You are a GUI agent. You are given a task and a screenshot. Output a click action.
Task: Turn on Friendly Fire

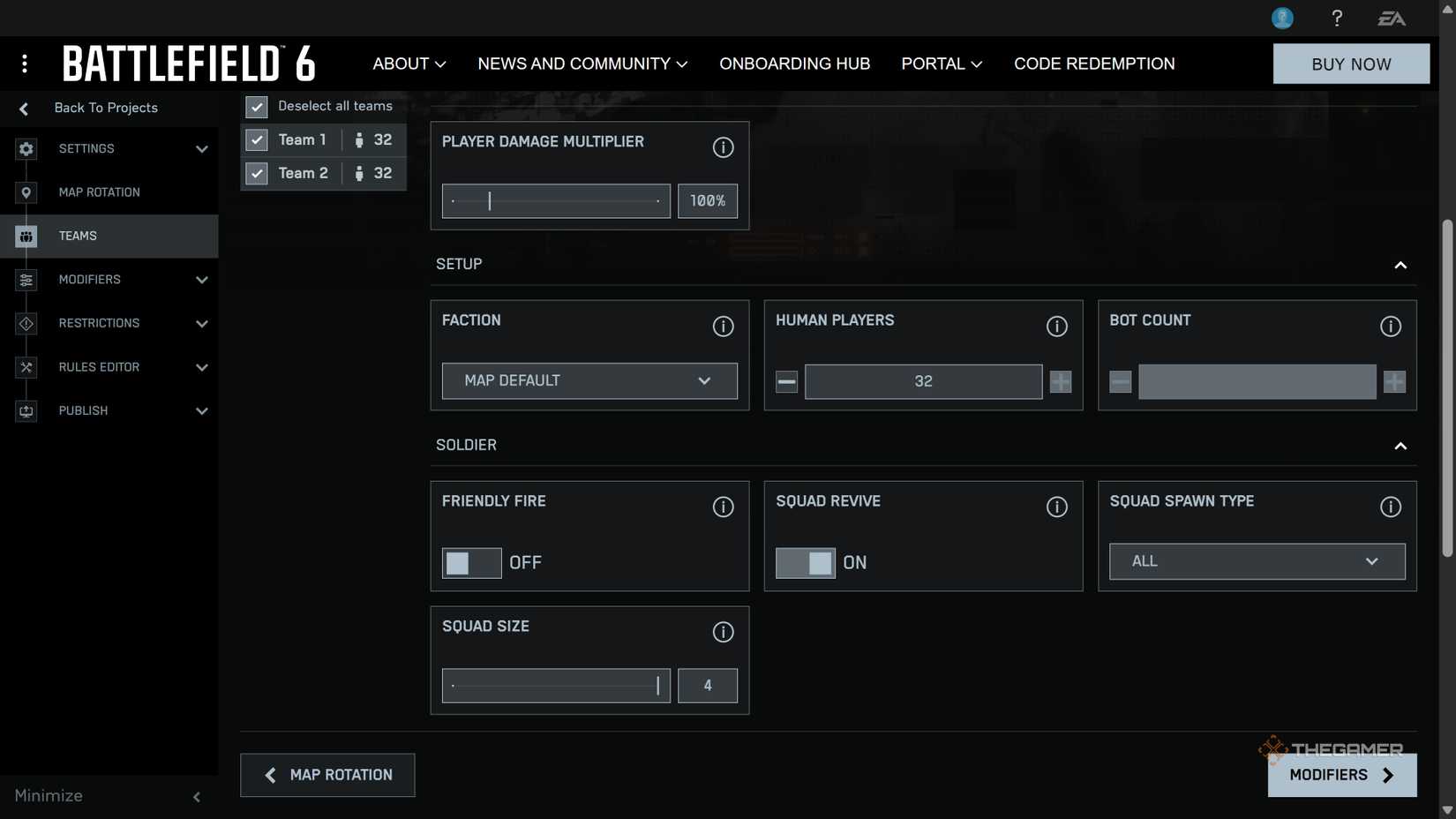click(x=471, y=562)
